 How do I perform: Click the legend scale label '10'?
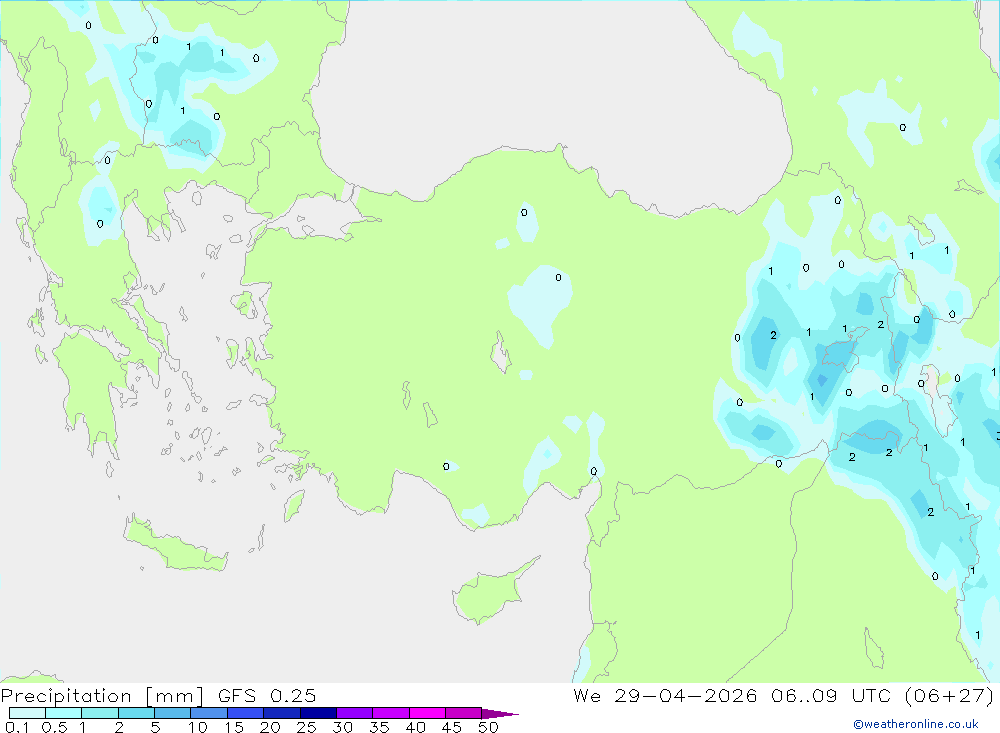point(198,727)
